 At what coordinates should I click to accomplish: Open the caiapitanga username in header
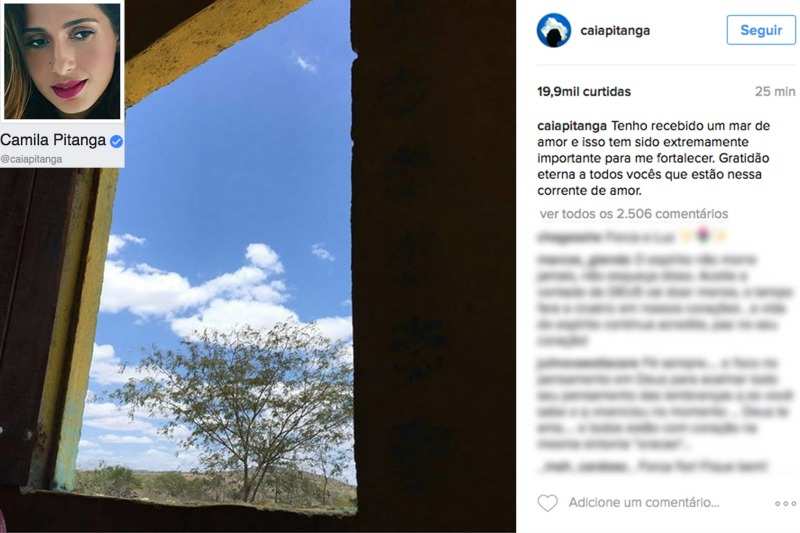click(x=615, y=31)
